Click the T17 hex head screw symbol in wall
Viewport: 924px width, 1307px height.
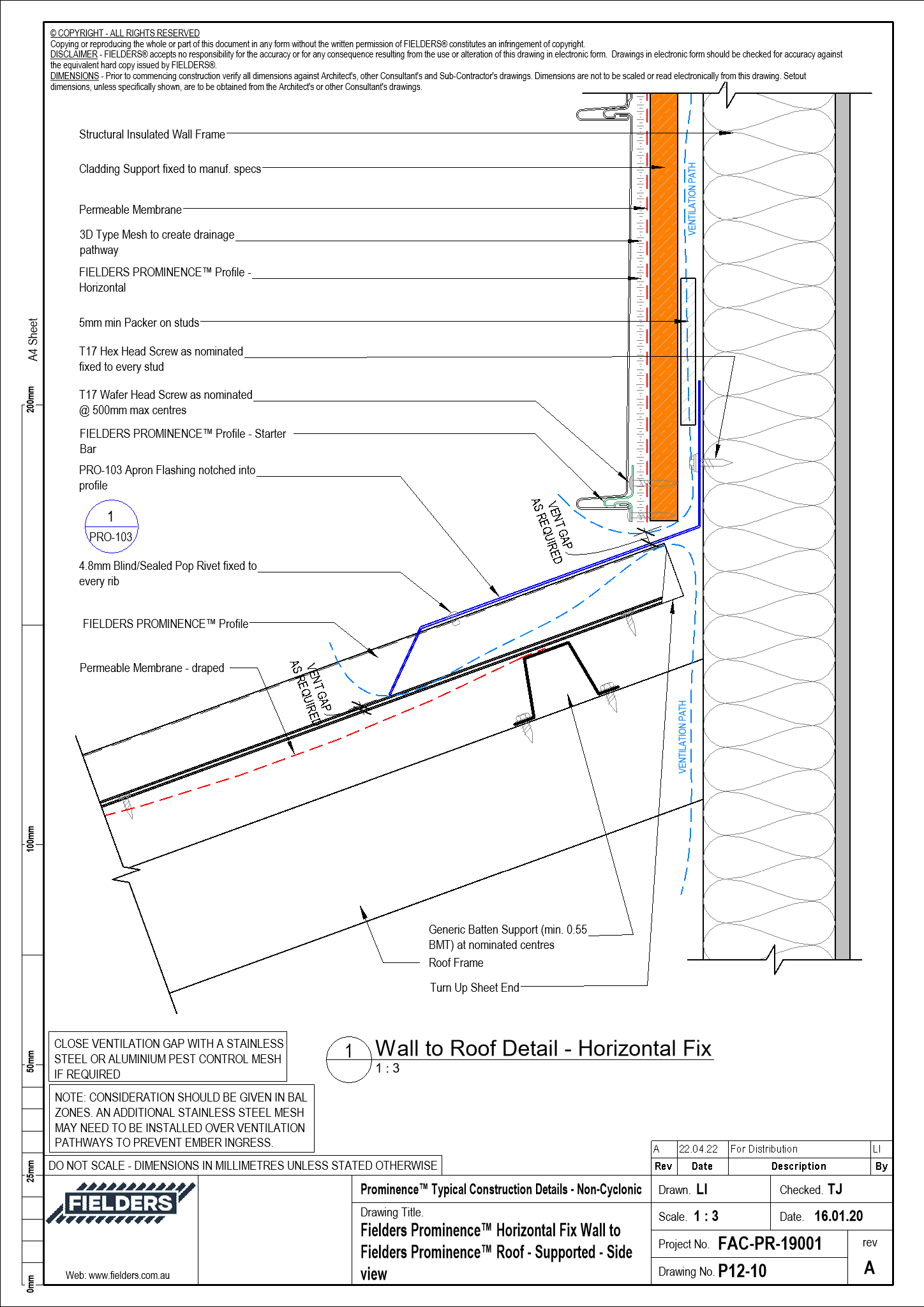tap(710, 462)
